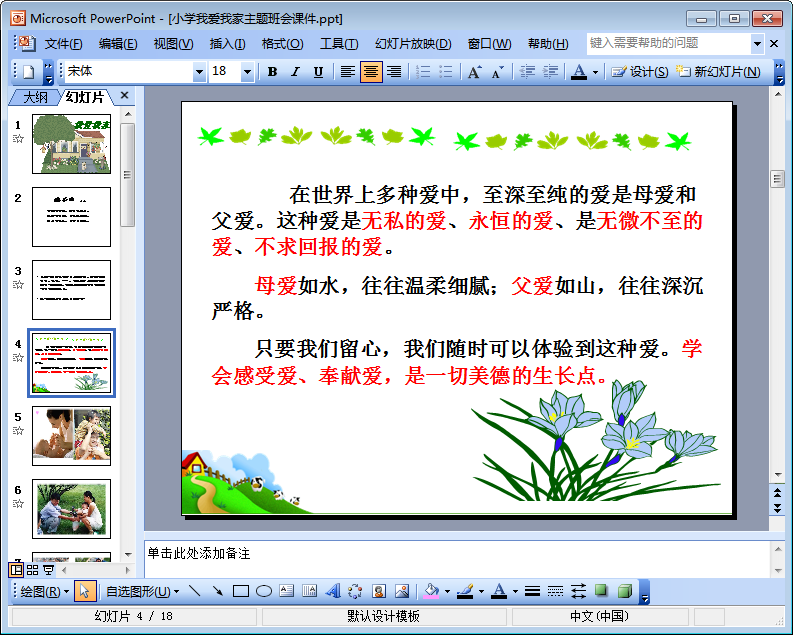
Task: Insert WordArt
Action: 333,591
